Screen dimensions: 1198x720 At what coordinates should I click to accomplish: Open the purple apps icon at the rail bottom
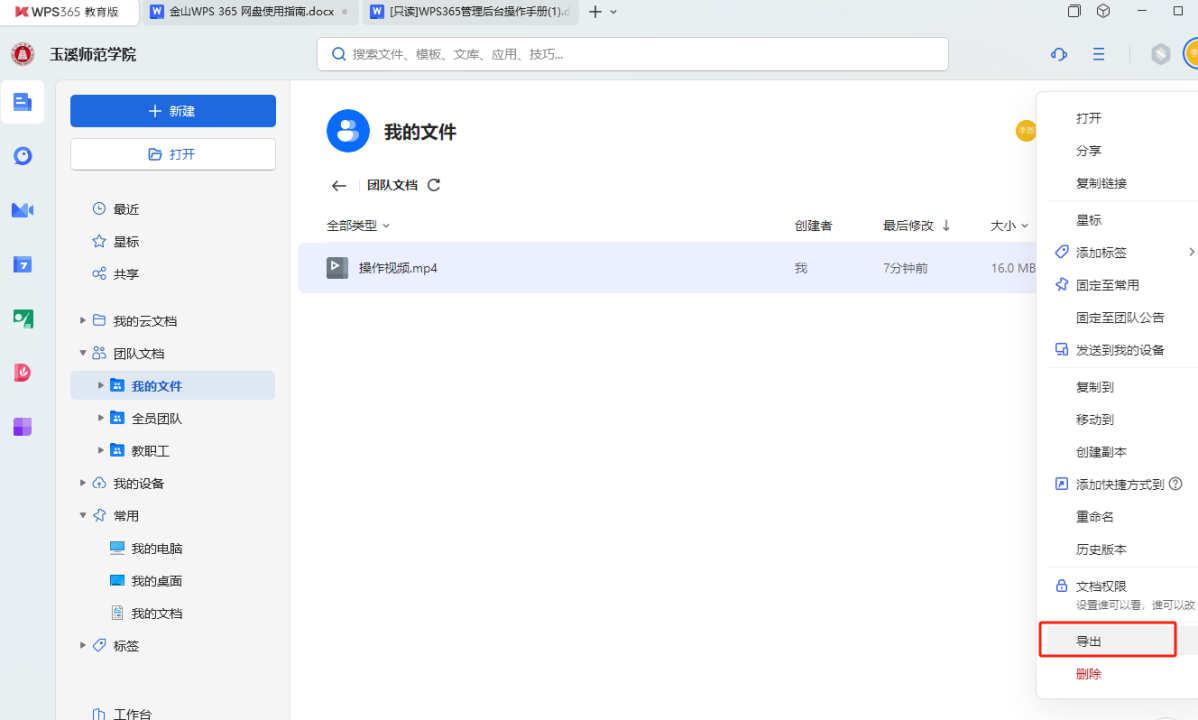(x=22, y=426)
